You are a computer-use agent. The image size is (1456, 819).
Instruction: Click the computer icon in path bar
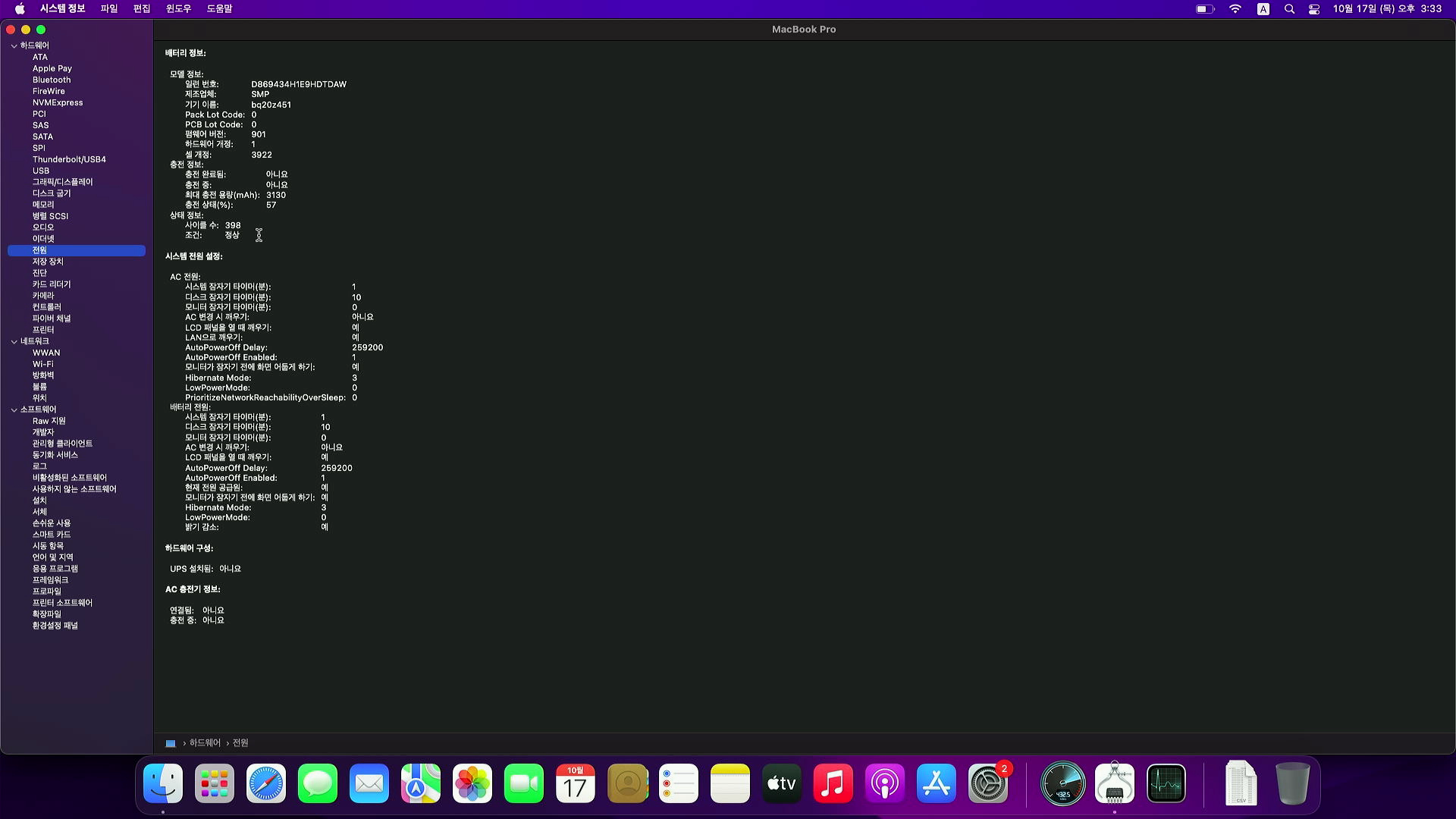point(171,743)
